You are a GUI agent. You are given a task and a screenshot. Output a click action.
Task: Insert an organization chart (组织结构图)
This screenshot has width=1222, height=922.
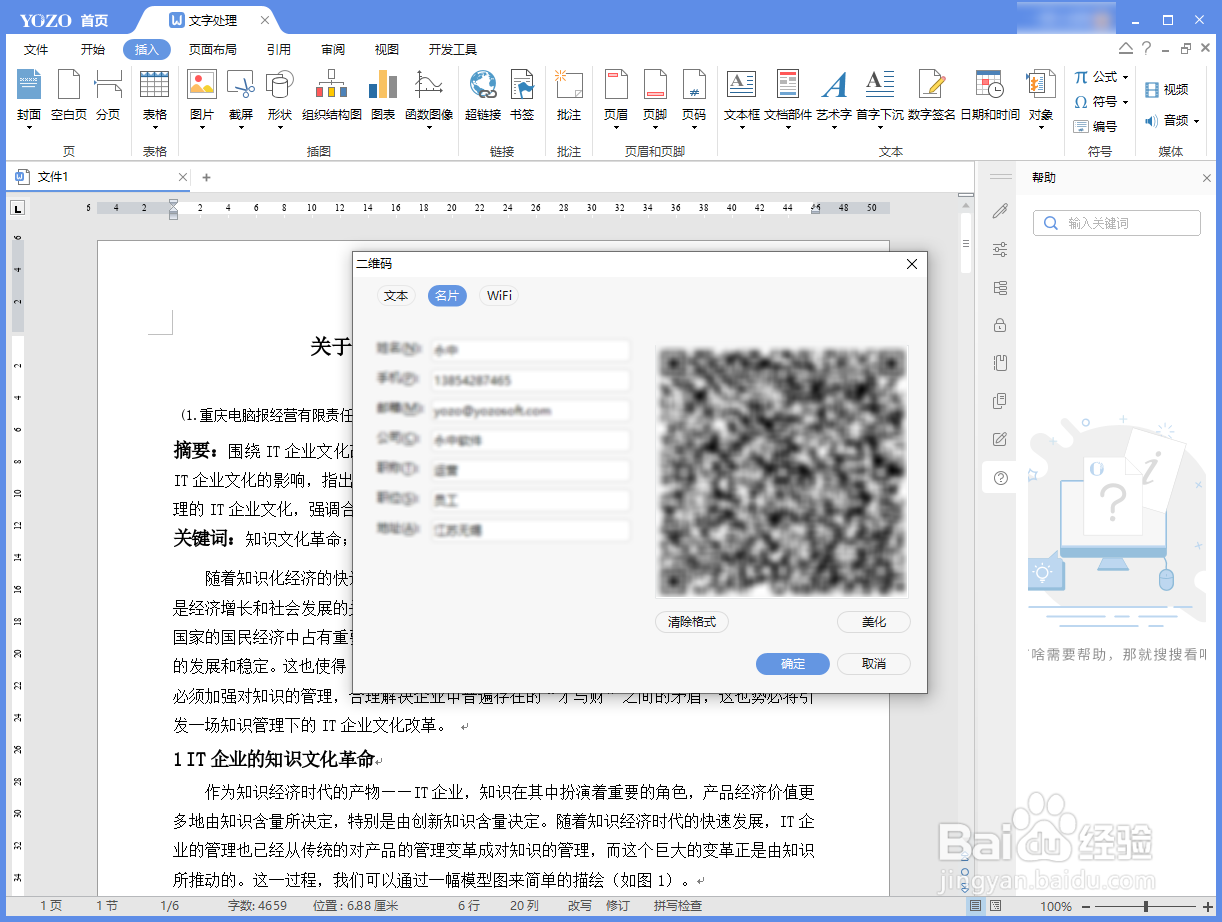point(332,97)
